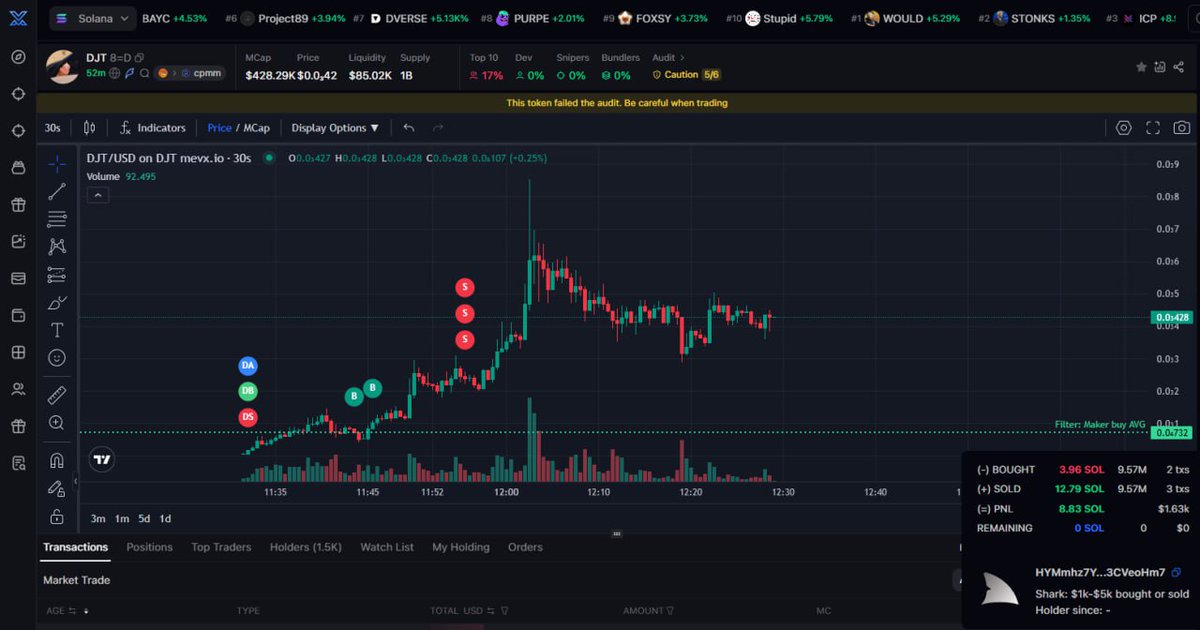Image resolution: width=1200 pixels, height=630 pixels.
Task: Select the brush drawing tool
Action: pyautogui.click(x=57, y=303)
